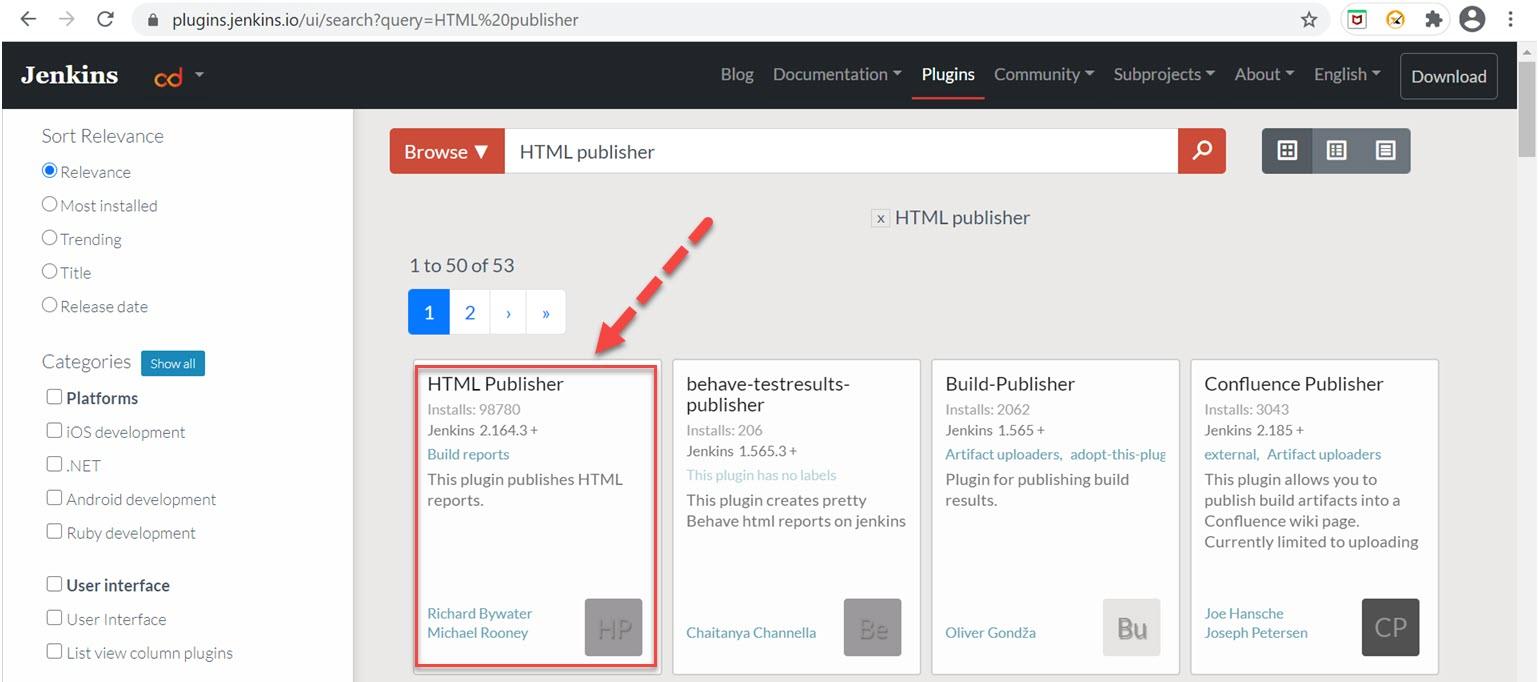This screenshot has height=682, width=1538.
Task: Open the red shield browser extension
Action: click(1357, 19)
